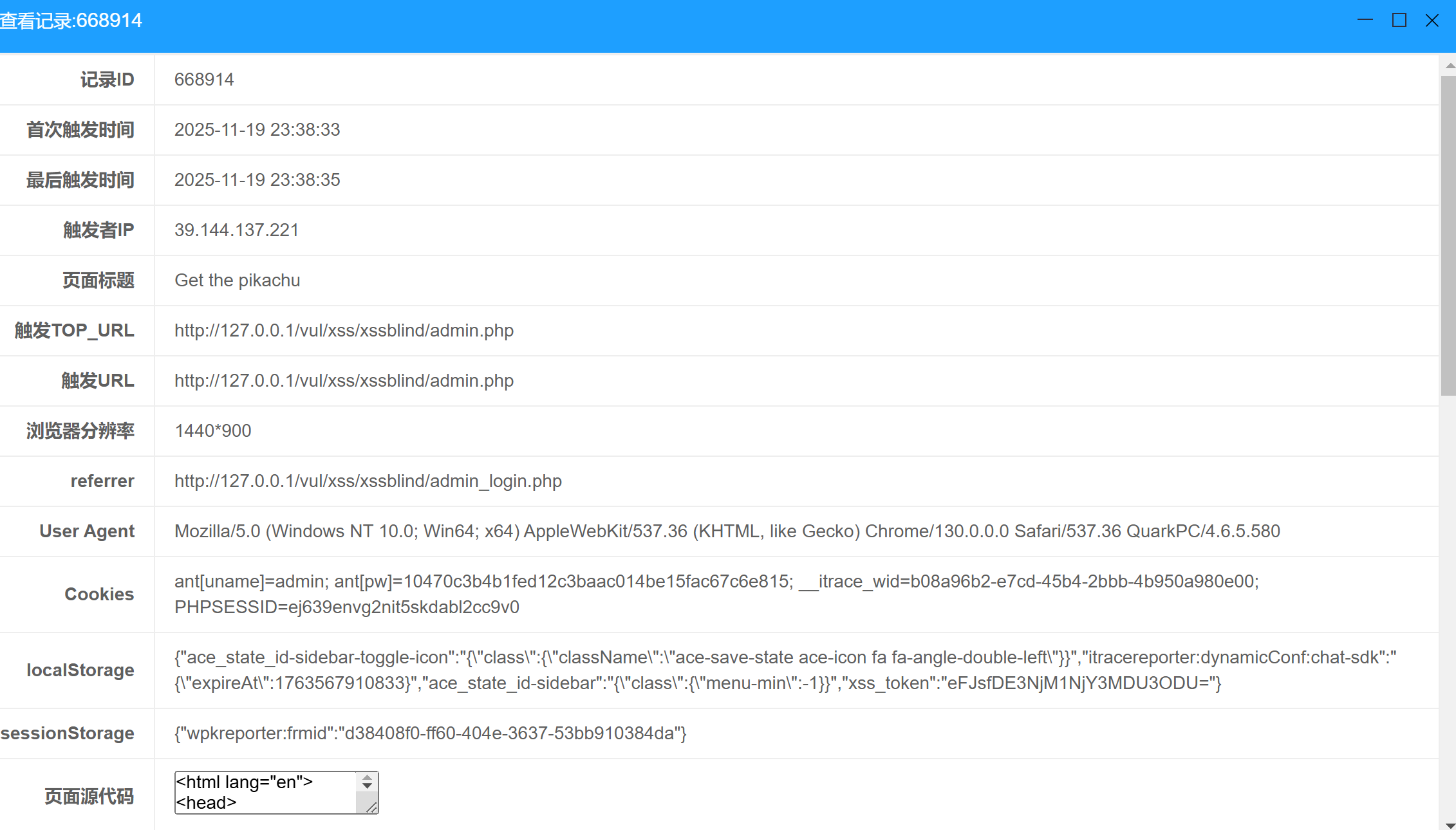Image resolution: width=1456 pixels, height=830 pixels.
Task: Click the dialog's vertical scrollbar thumb
Action: [x=1448, y=235]
